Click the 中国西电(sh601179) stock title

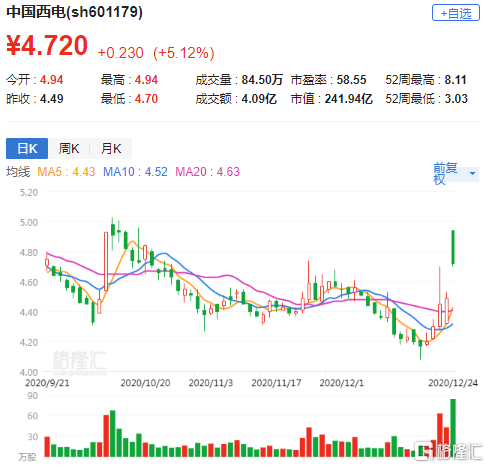click(74, 12)
